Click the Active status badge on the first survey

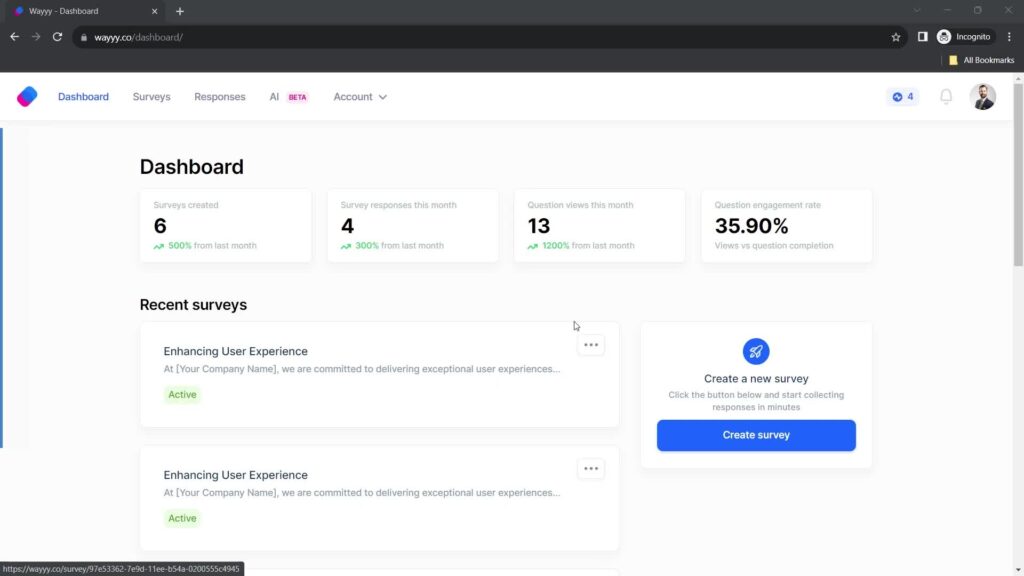point(182,394)
